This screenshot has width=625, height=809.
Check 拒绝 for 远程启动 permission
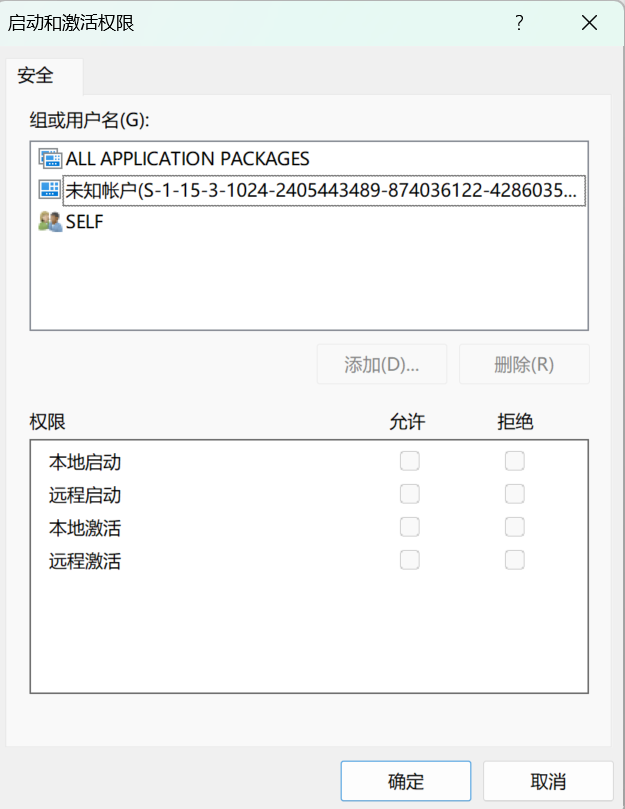(514, 493)
